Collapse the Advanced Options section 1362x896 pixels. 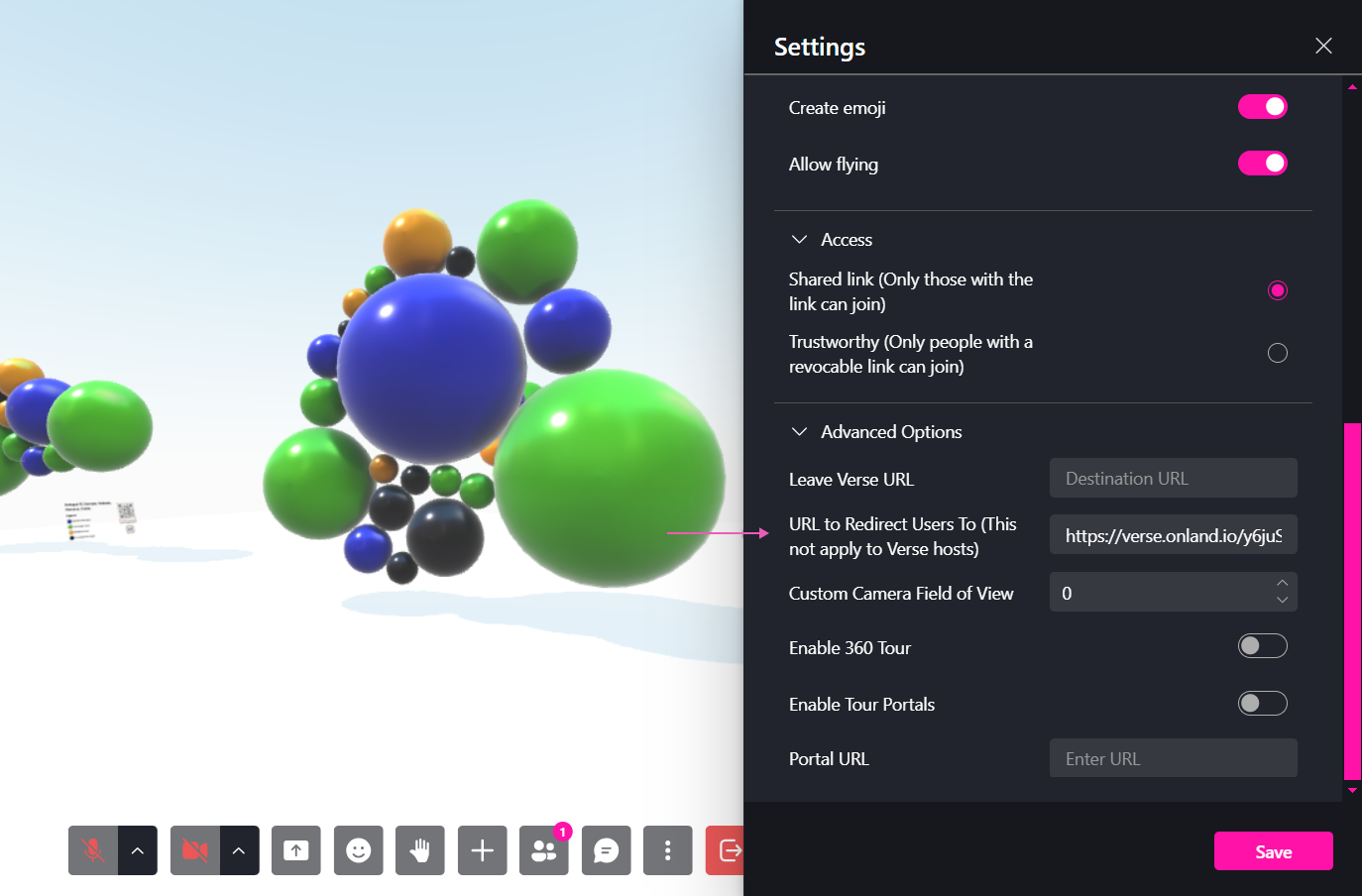[800, 431]
